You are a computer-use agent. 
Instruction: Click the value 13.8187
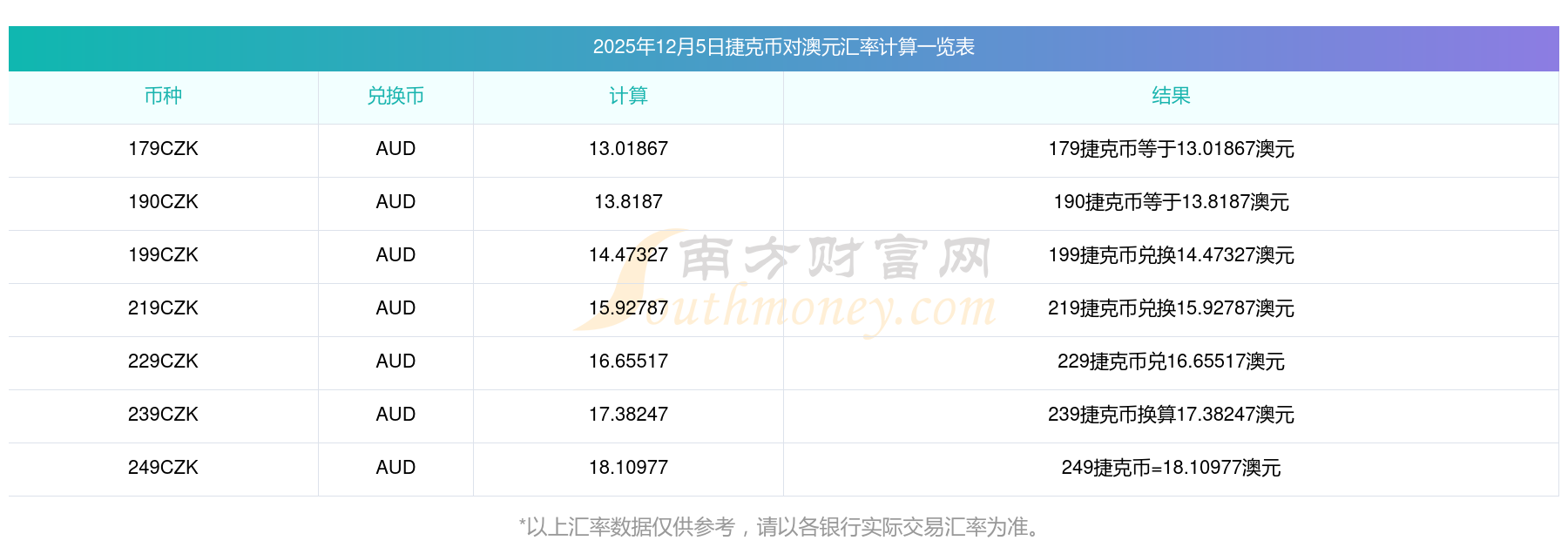[628, 202]
